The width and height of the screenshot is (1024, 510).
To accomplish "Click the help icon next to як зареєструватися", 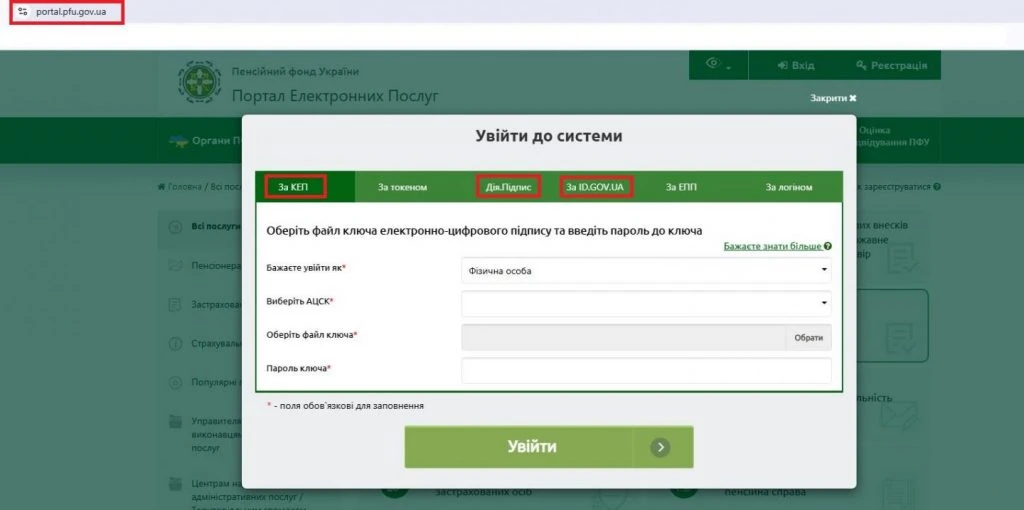I will pyautogui.click(x=937, y=187).
